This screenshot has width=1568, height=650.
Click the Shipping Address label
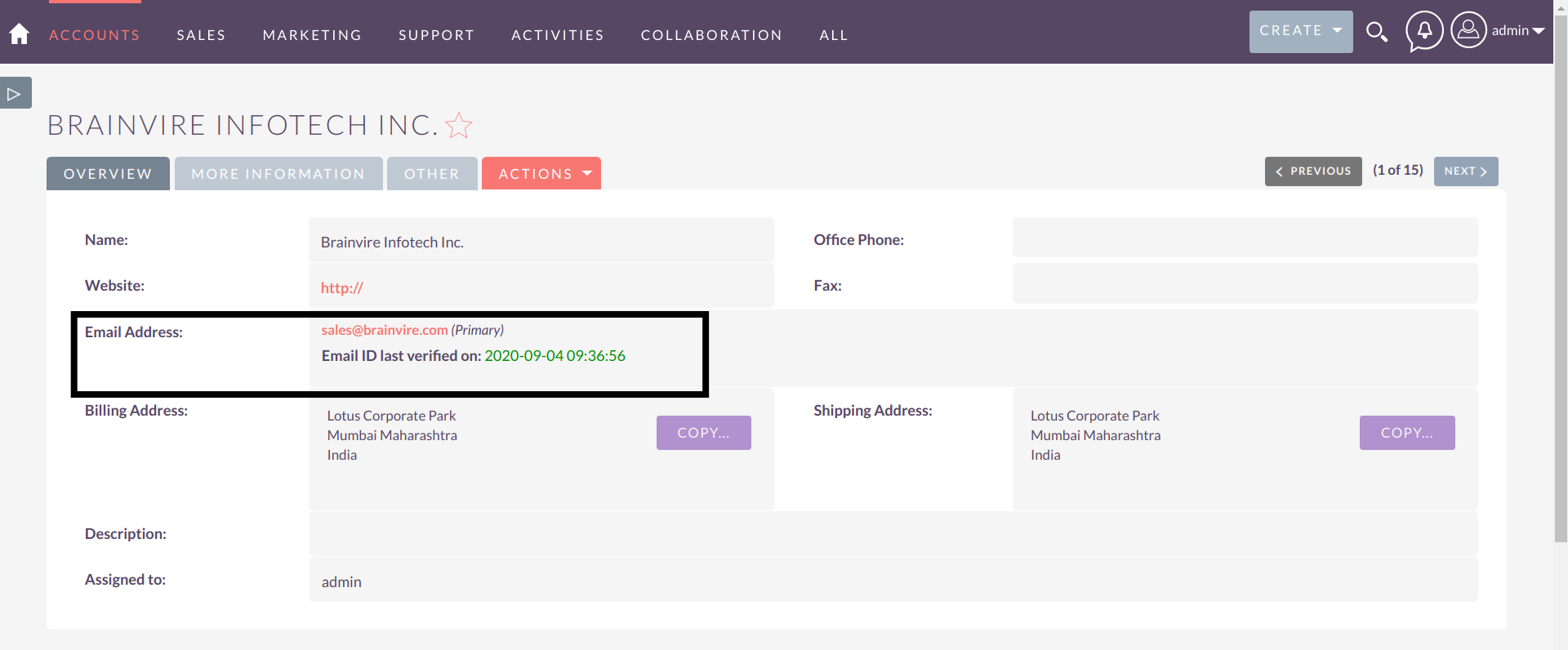click(872, 411)
